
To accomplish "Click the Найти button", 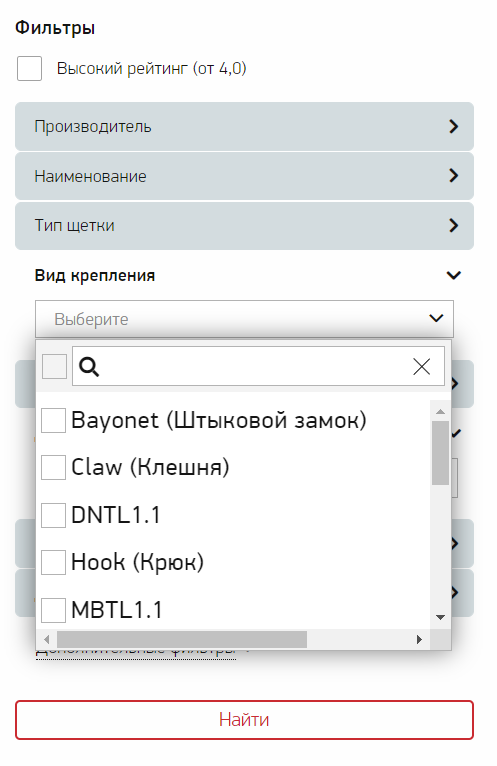I will click(x=244, y=720).
